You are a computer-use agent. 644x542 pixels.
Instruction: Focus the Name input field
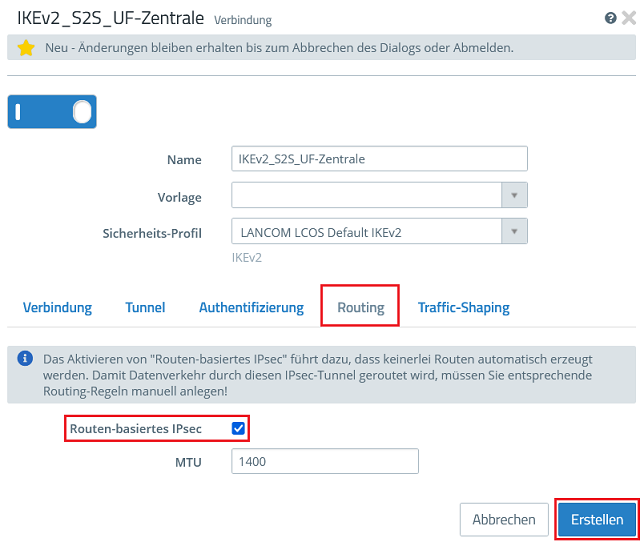(x=378, y=159)
